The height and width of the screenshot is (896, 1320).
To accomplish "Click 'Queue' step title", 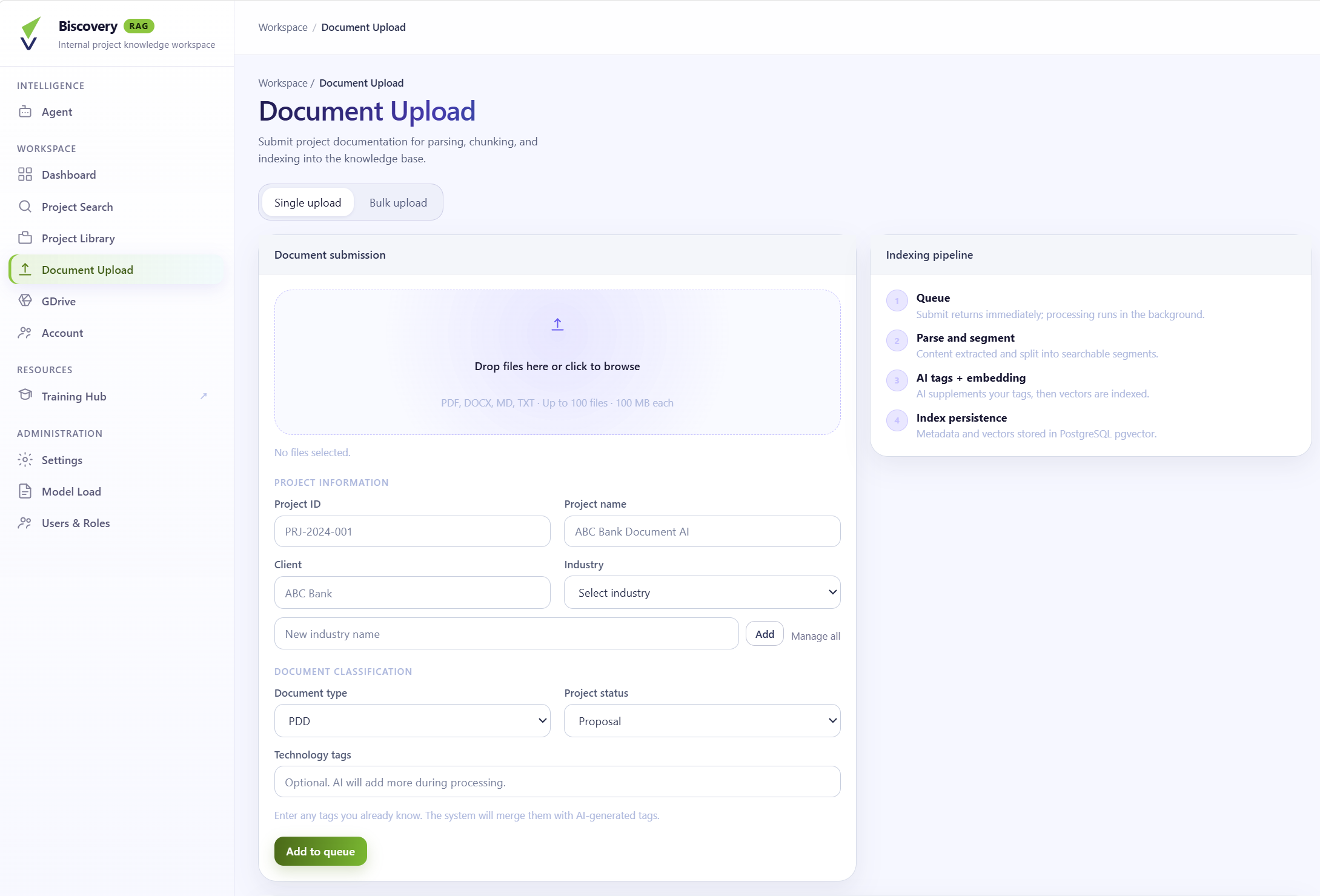I will tap(933, 298).
